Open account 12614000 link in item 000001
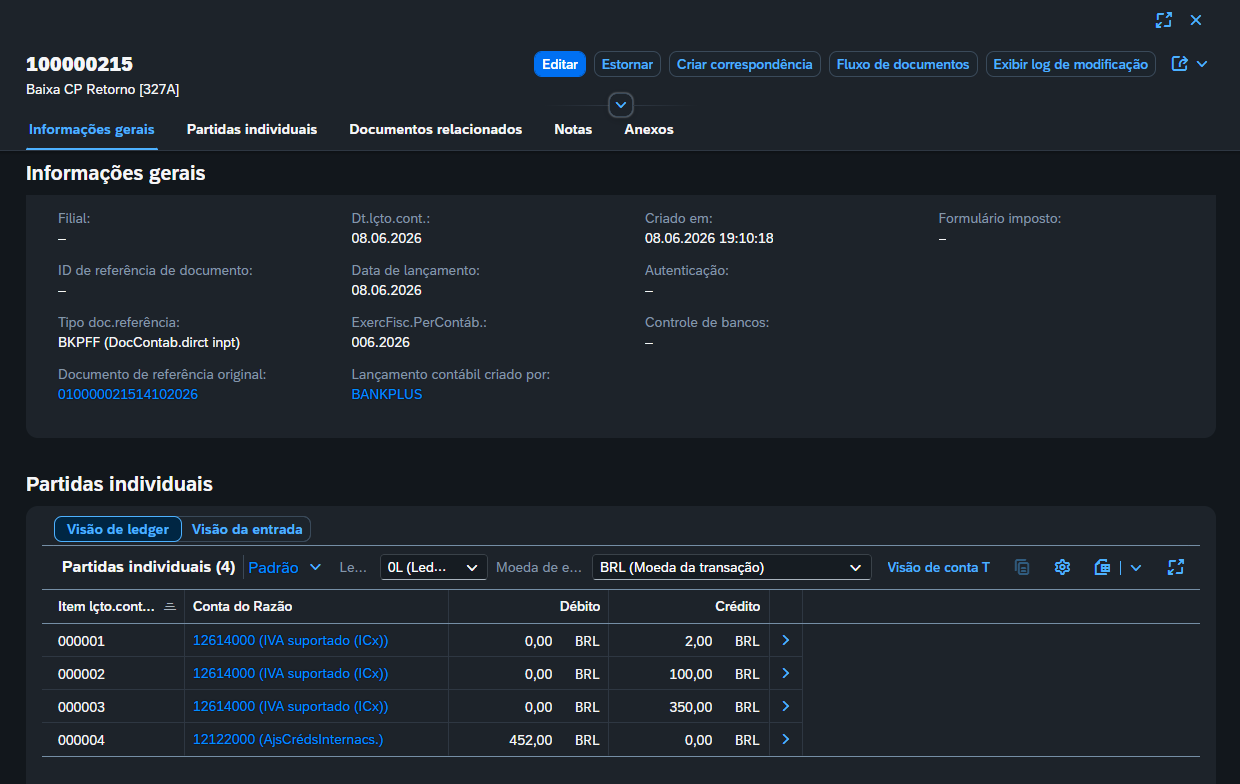 tap(290, 641)
